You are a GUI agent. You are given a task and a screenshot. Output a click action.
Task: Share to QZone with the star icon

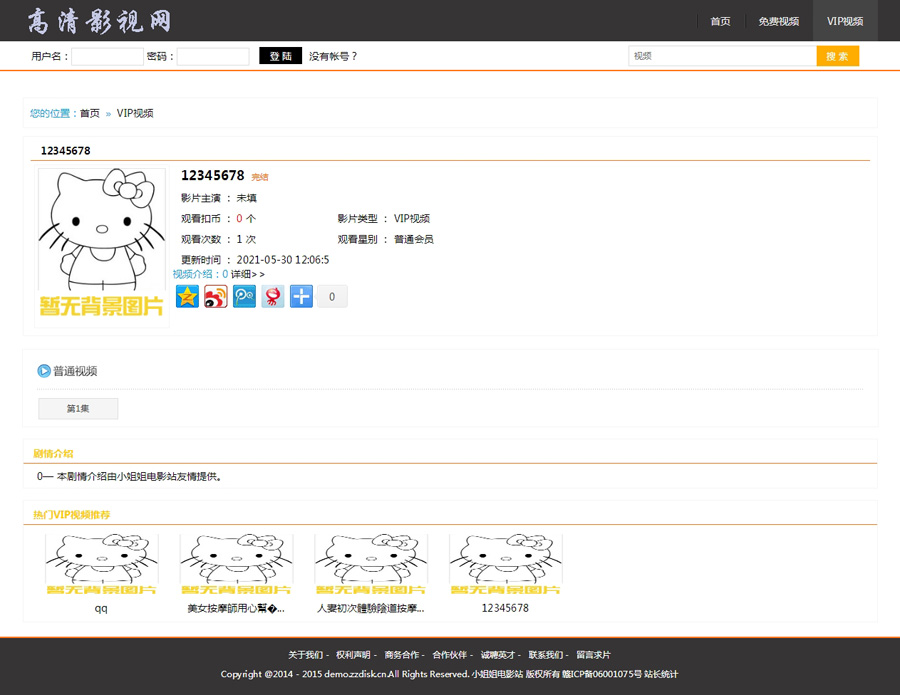tap(188, 296)
